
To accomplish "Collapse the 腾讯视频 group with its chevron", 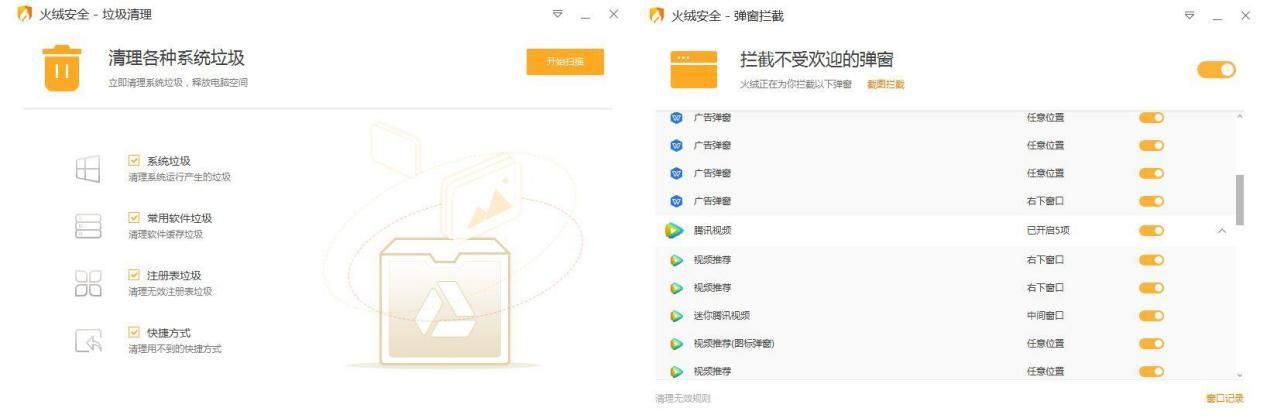I will tap(1221, 231).
